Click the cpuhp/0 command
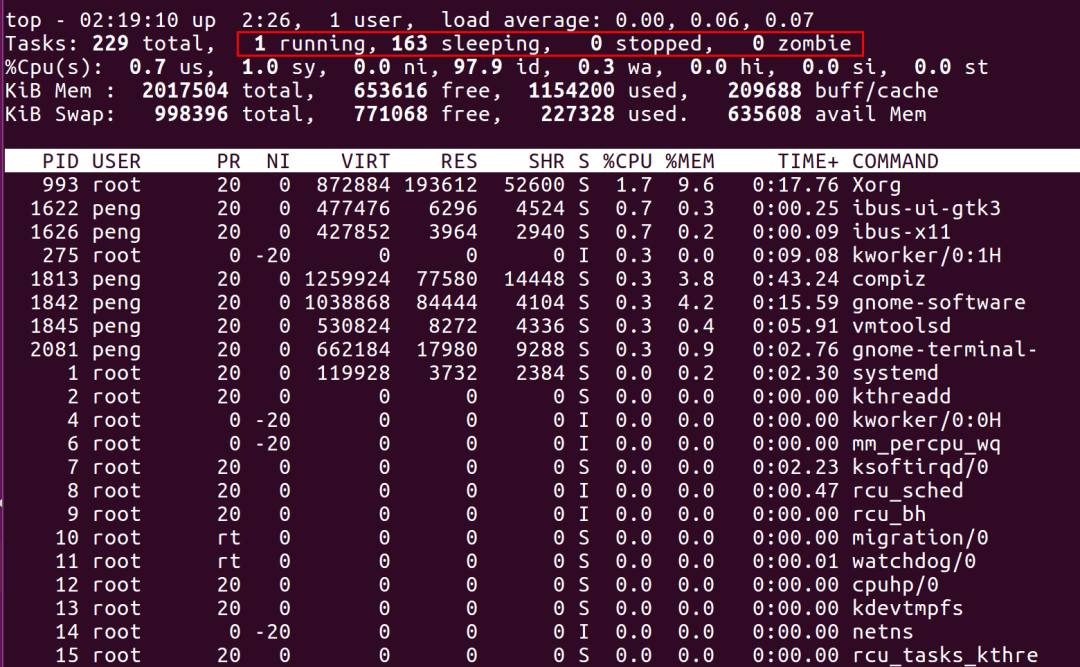Screen dimensions: 1080x667 coord(895,584)
